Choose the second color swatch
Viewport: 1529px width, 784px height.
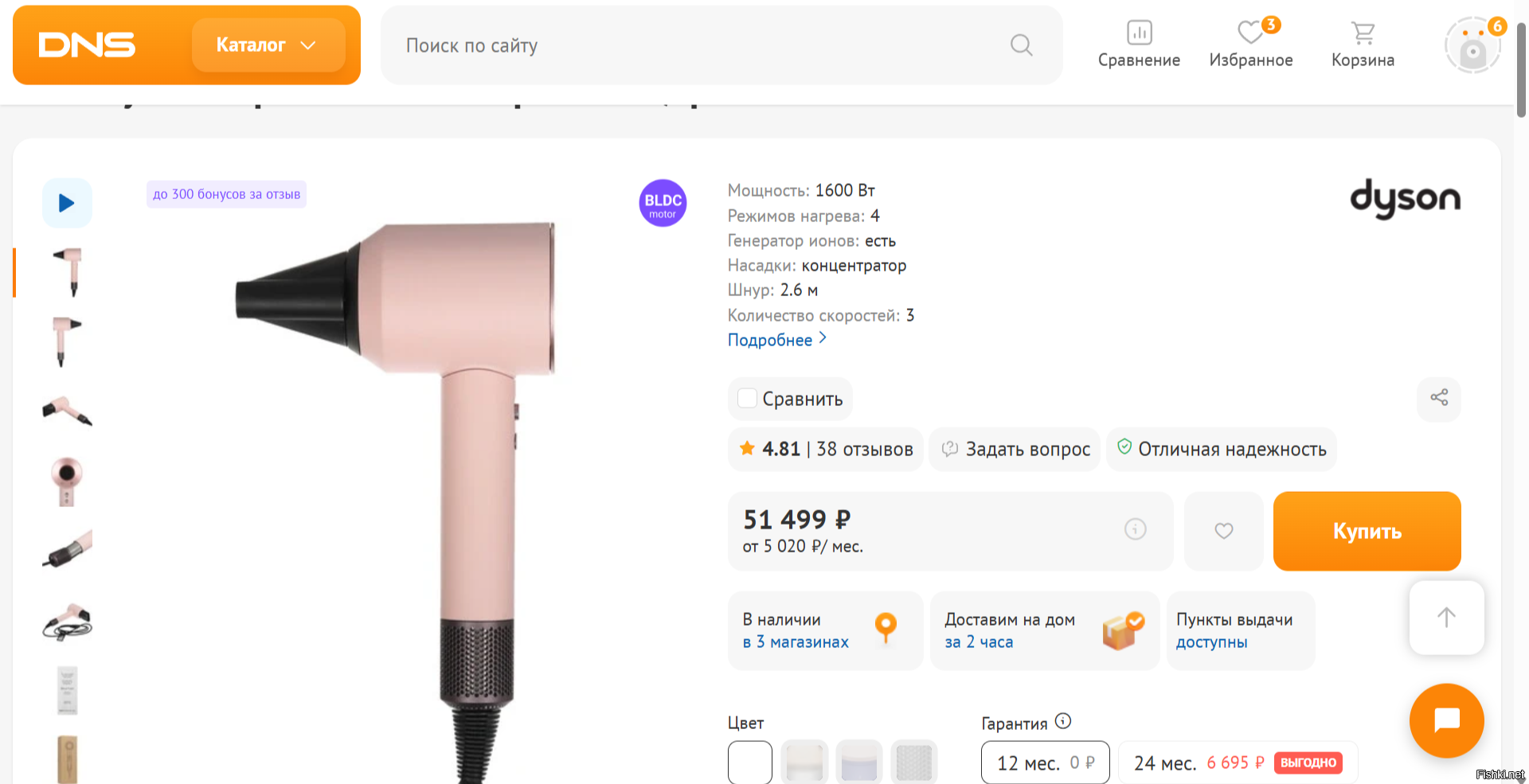(x=804, y=762)
